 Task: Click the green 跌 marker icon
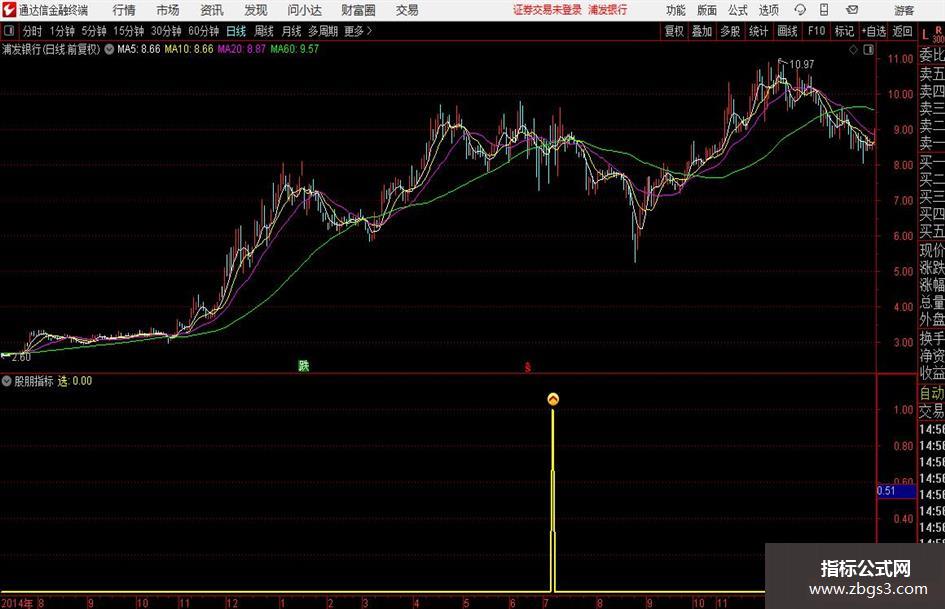click(304, 365)
